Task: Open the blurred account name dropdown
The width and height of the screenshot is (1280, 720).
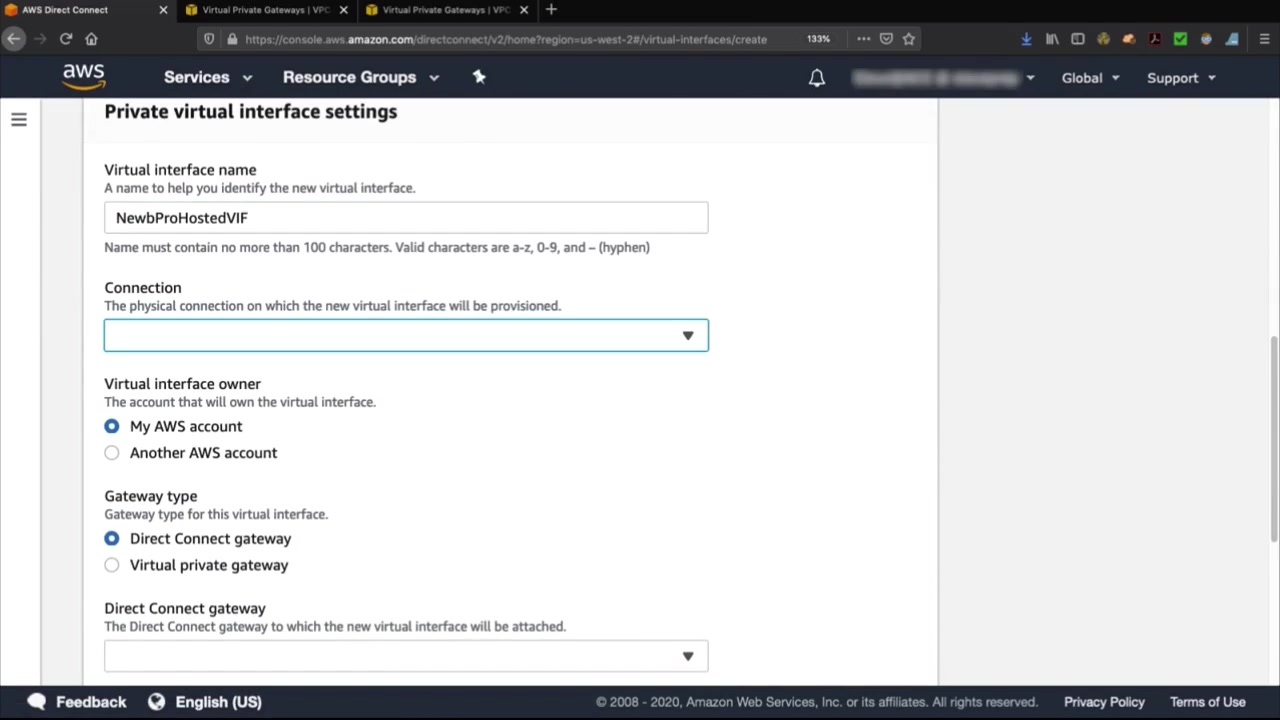Action: click(x=944, y=78)
